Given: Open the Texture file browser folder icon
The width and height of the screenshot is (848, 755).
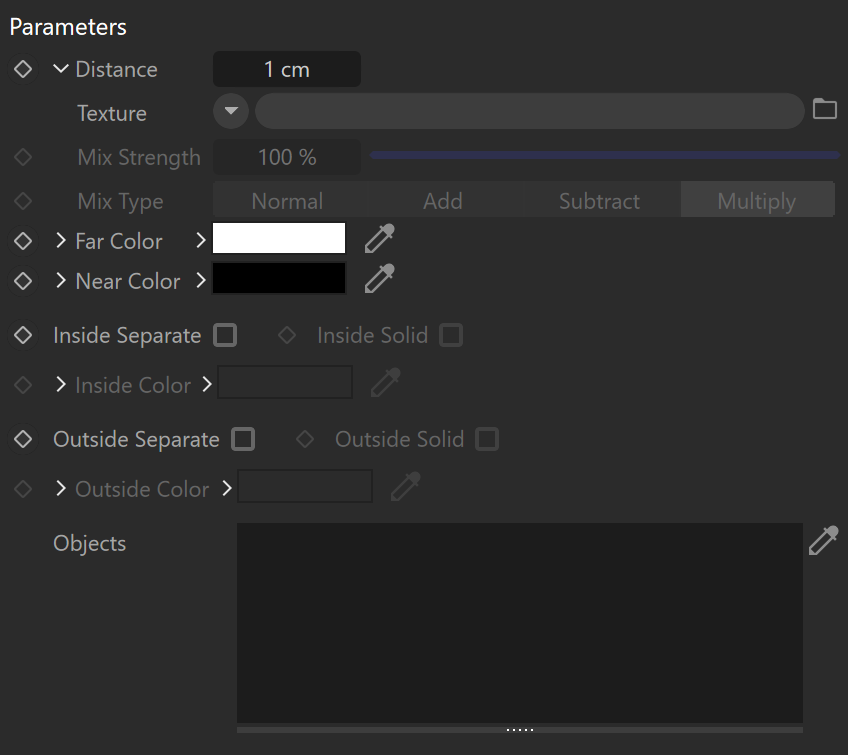Looking at the screenshot, I should coord(825,109).
